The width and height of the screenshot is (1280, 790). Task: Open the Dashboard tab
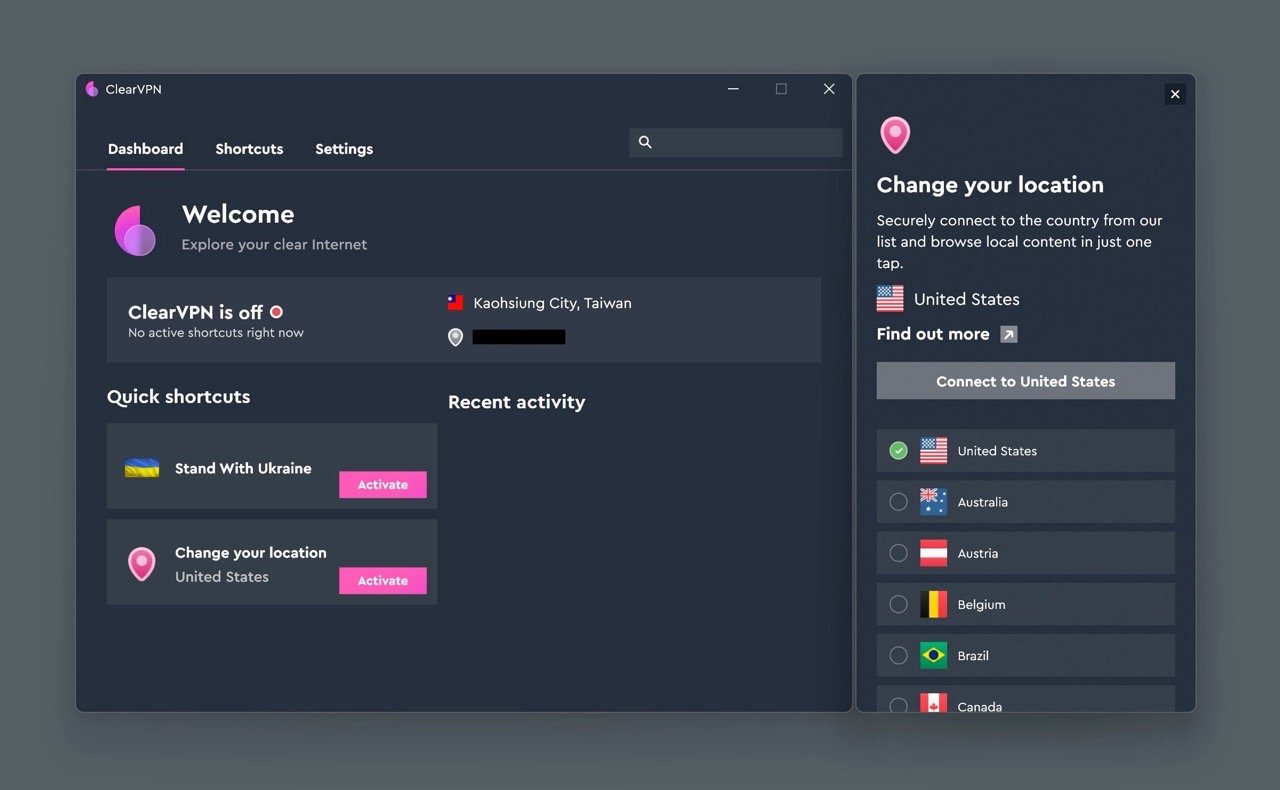[146, 149]
